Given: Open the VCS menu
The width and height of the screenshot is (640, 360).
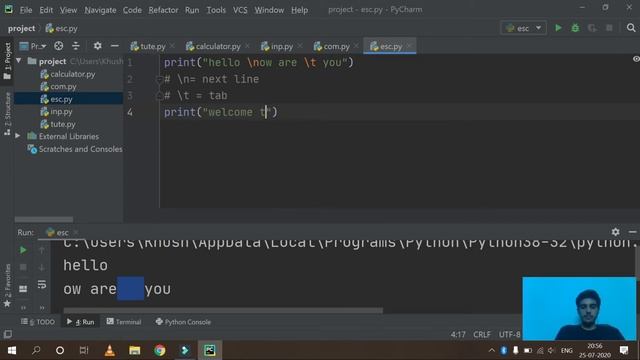Looking at the screenshot, I should (240, 10).
